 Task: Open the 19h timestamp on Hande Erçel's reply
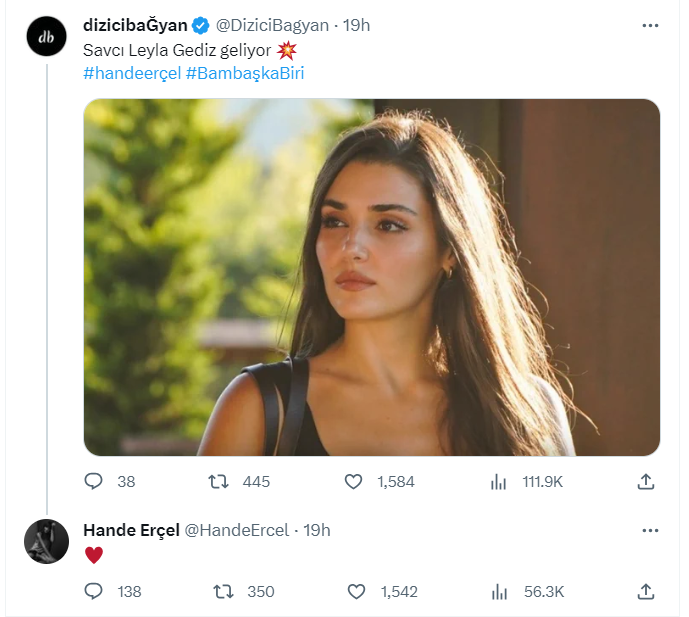pyautogui.click(x=317, y=530)
